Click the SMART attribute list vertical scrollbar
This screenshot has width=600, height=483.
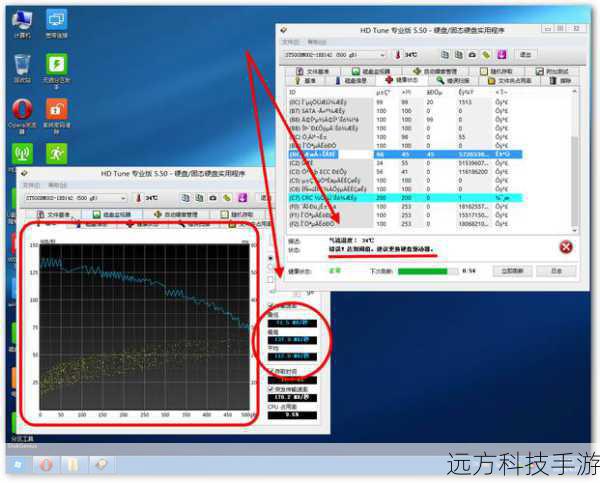(x=574, y=160)
